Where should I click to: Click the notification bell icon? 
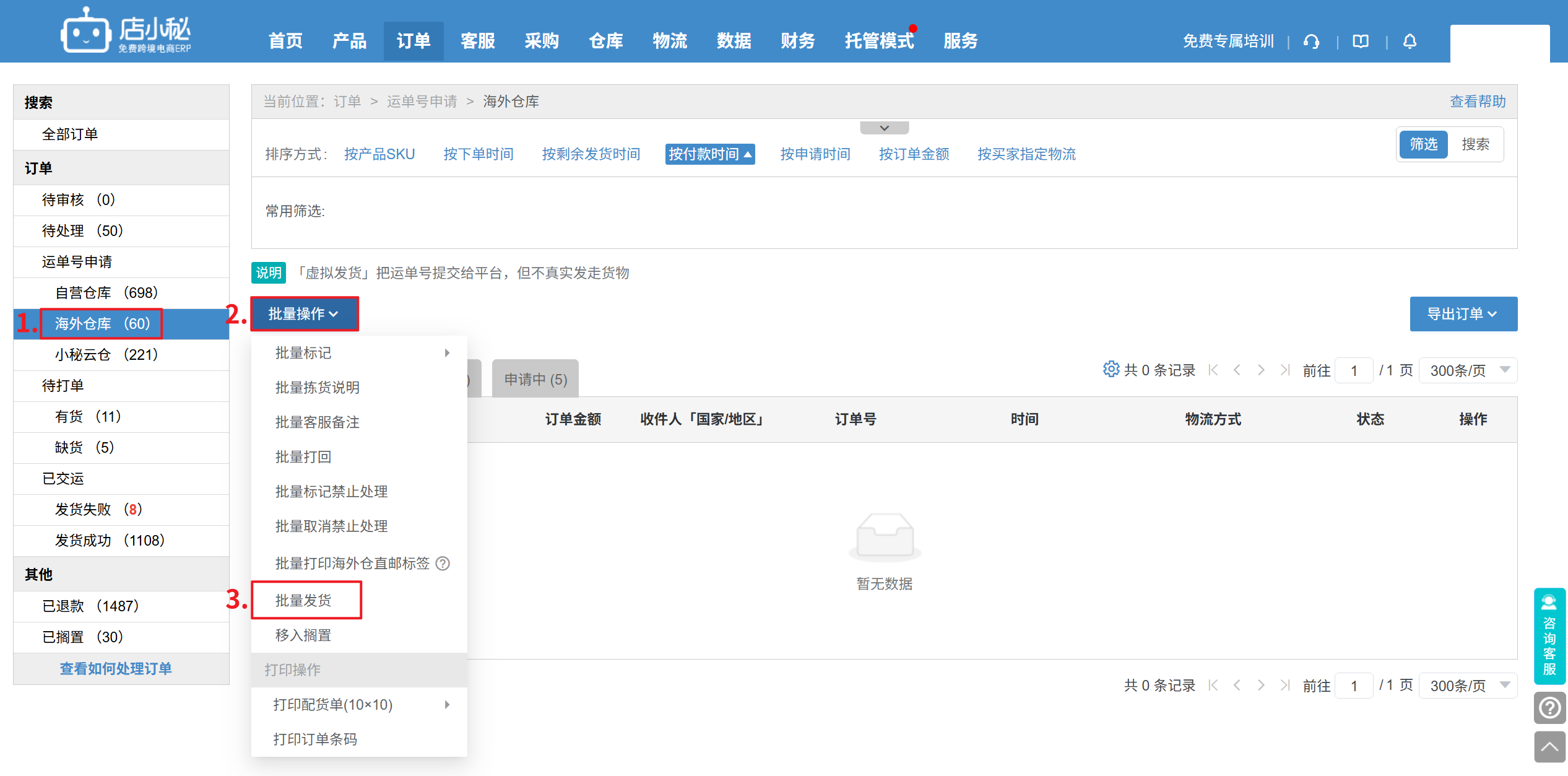(x=1410, y=41)
